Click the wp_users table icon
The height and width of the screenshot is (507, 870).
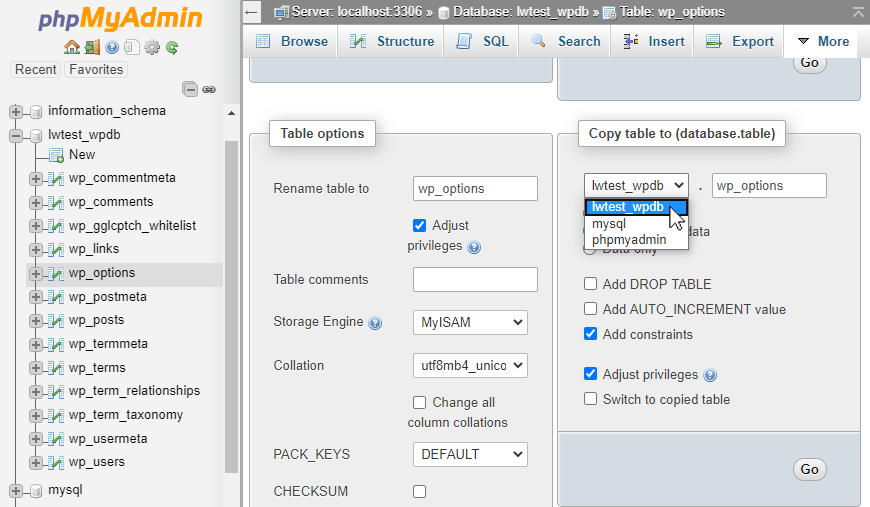55,463
